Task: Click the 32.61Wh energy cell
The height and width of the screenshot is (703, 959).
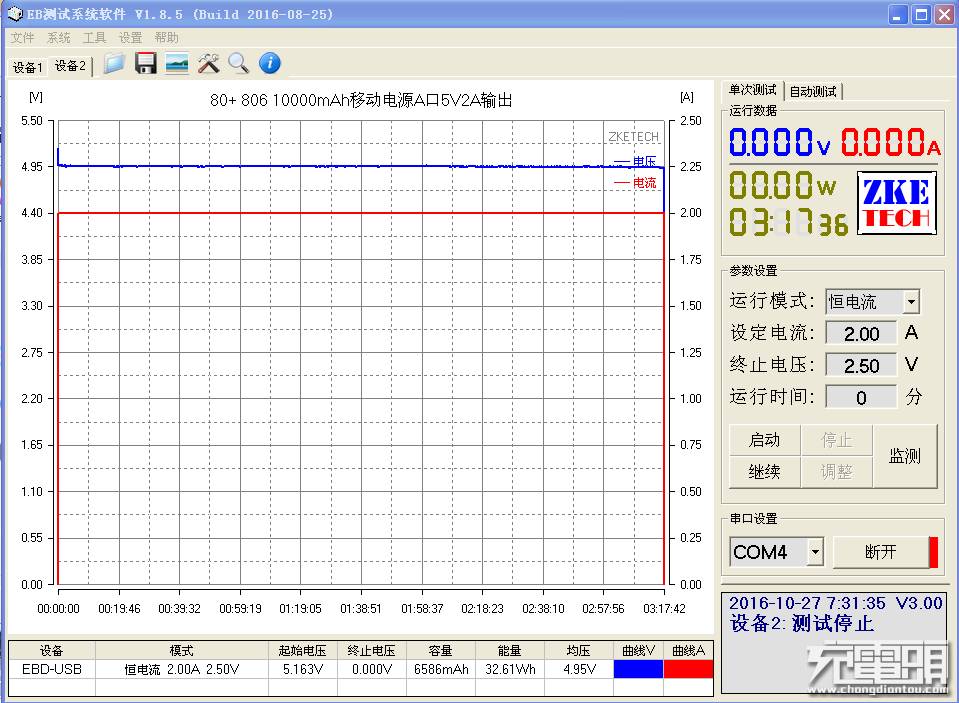Action: pos(510,669)
